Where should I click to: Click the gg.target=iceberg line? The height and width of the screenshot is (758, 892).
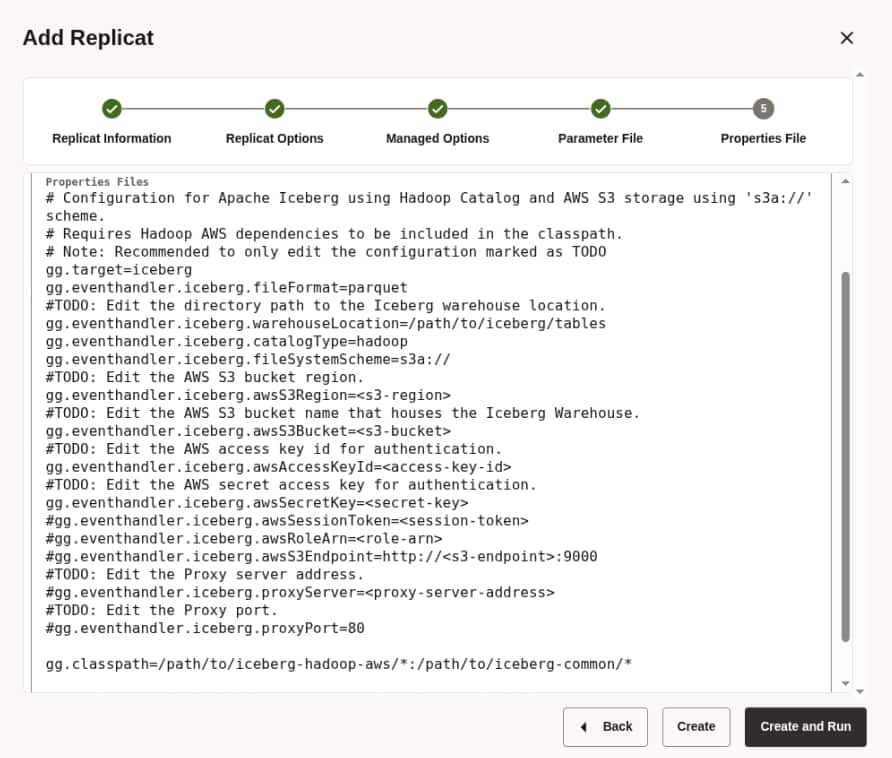click(119, 270)
